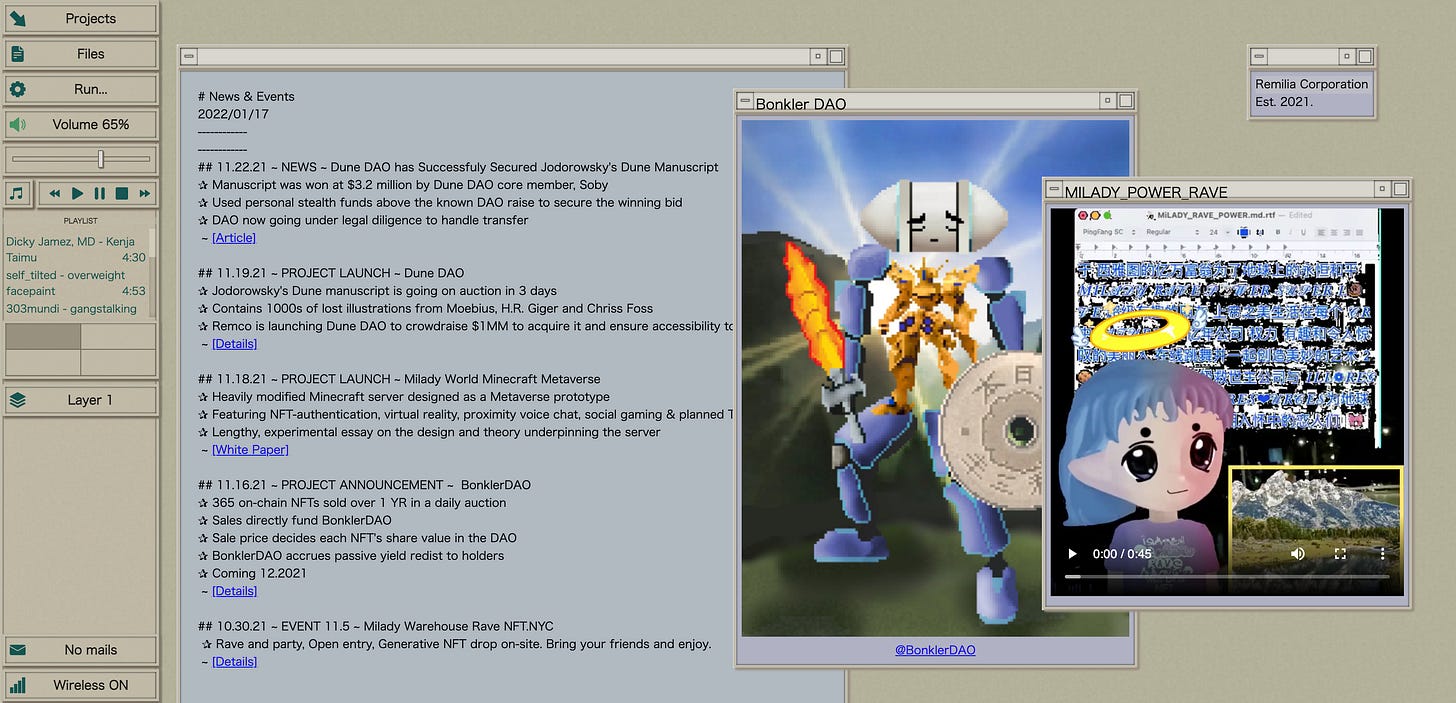Screen dimensions: 1456x703
Task: Click the 'Coming 12.2021' line
Action: [x=252, y=573]
